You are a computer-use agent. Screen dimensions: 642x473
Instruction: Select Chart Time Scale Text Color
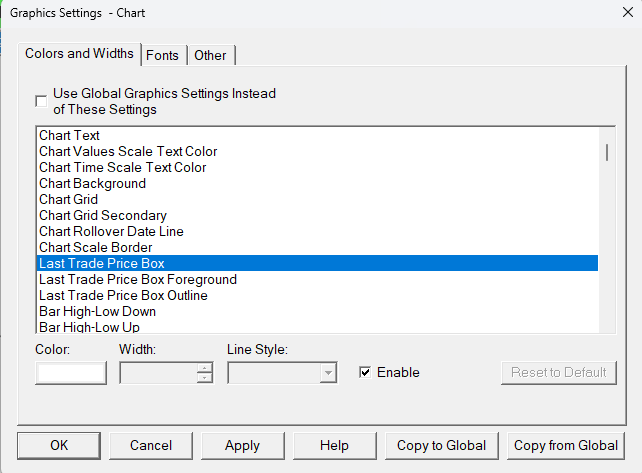318,167
